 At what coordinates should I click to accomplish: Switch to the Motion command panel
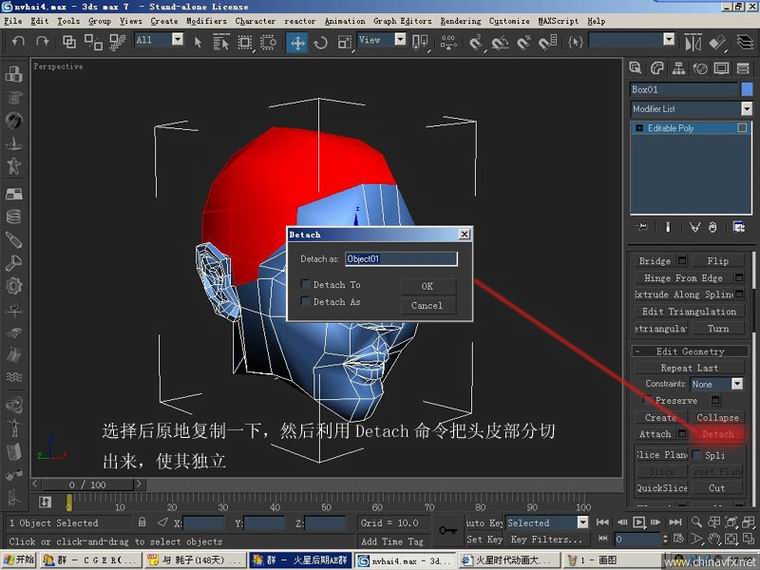(700, 68)
